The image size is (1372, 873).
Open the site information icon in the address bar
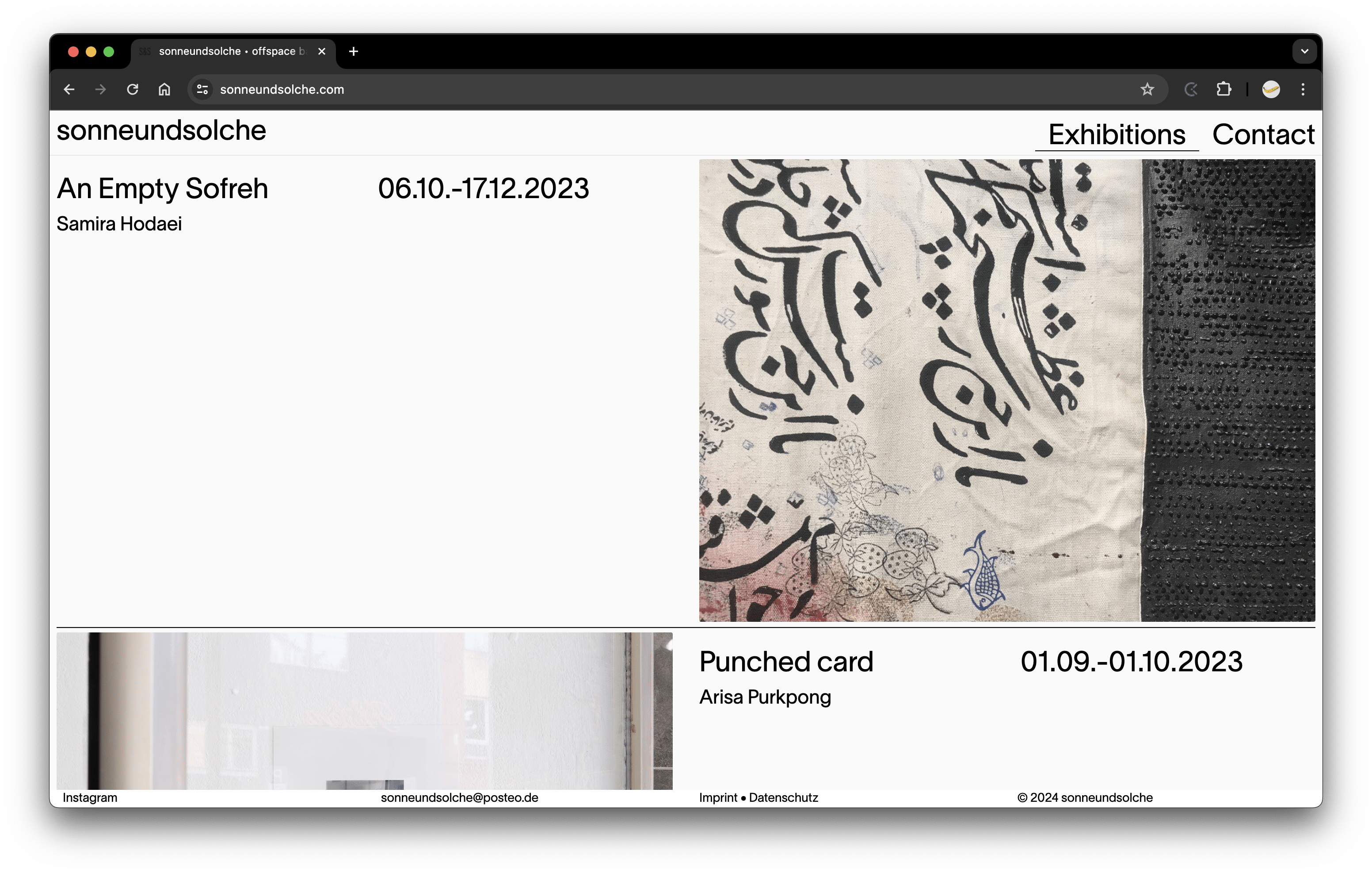coord(202,89)
